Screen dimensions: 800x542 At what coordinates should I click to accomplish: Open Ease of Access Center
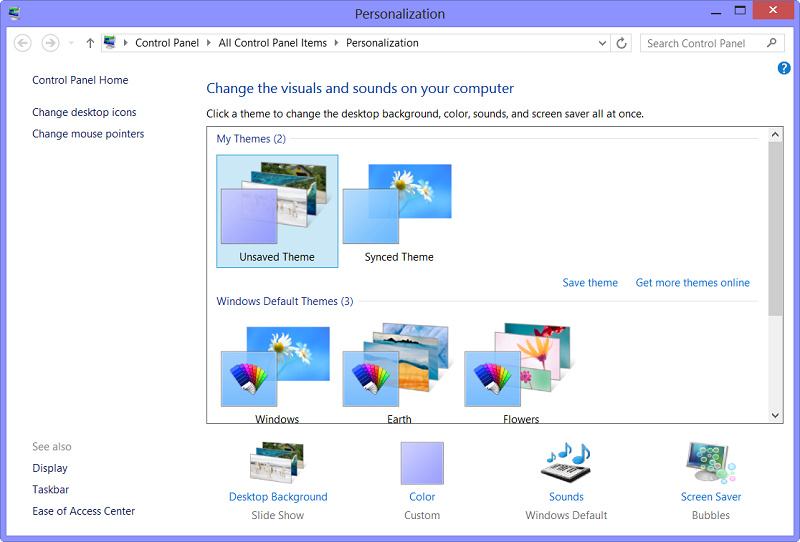click(84, 511)
